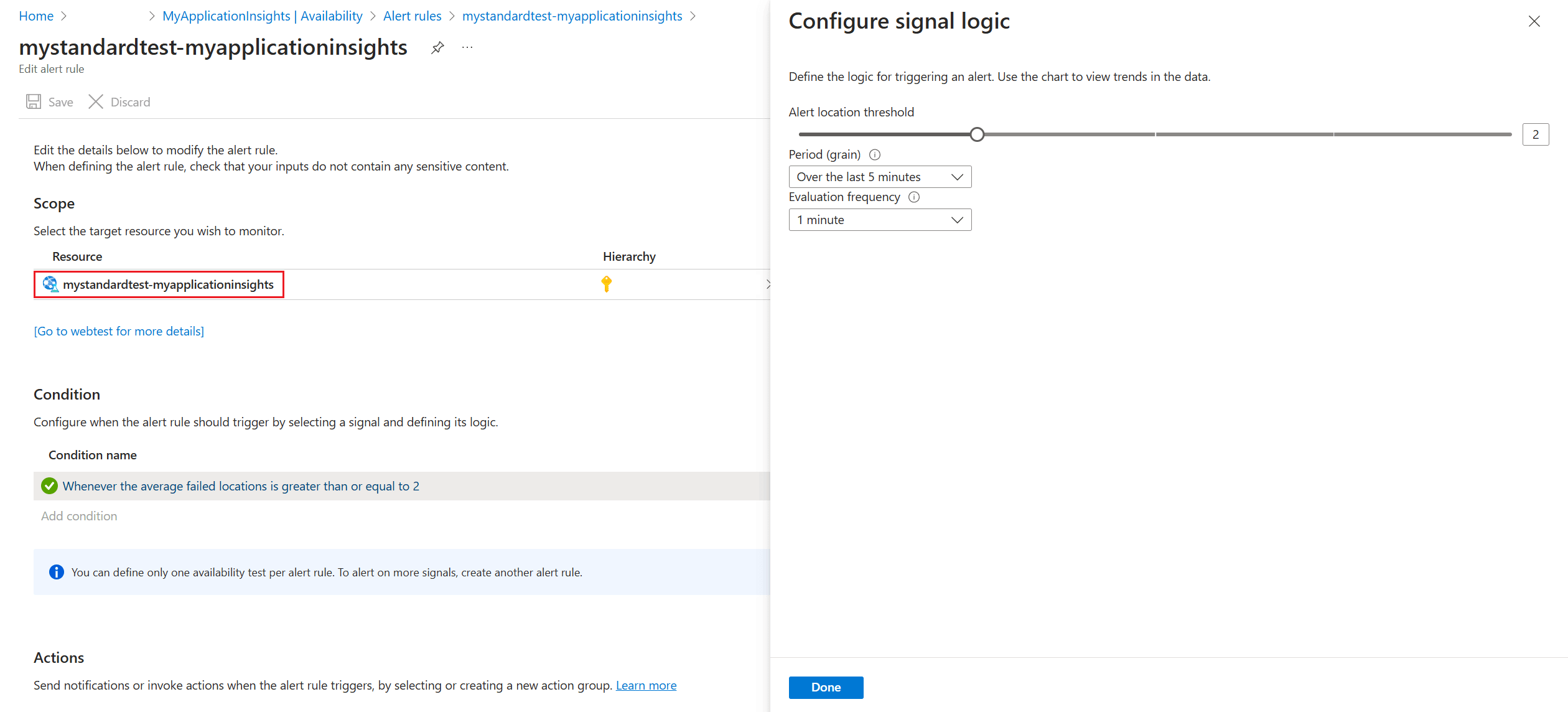Expand the resource row chevron

768,284
